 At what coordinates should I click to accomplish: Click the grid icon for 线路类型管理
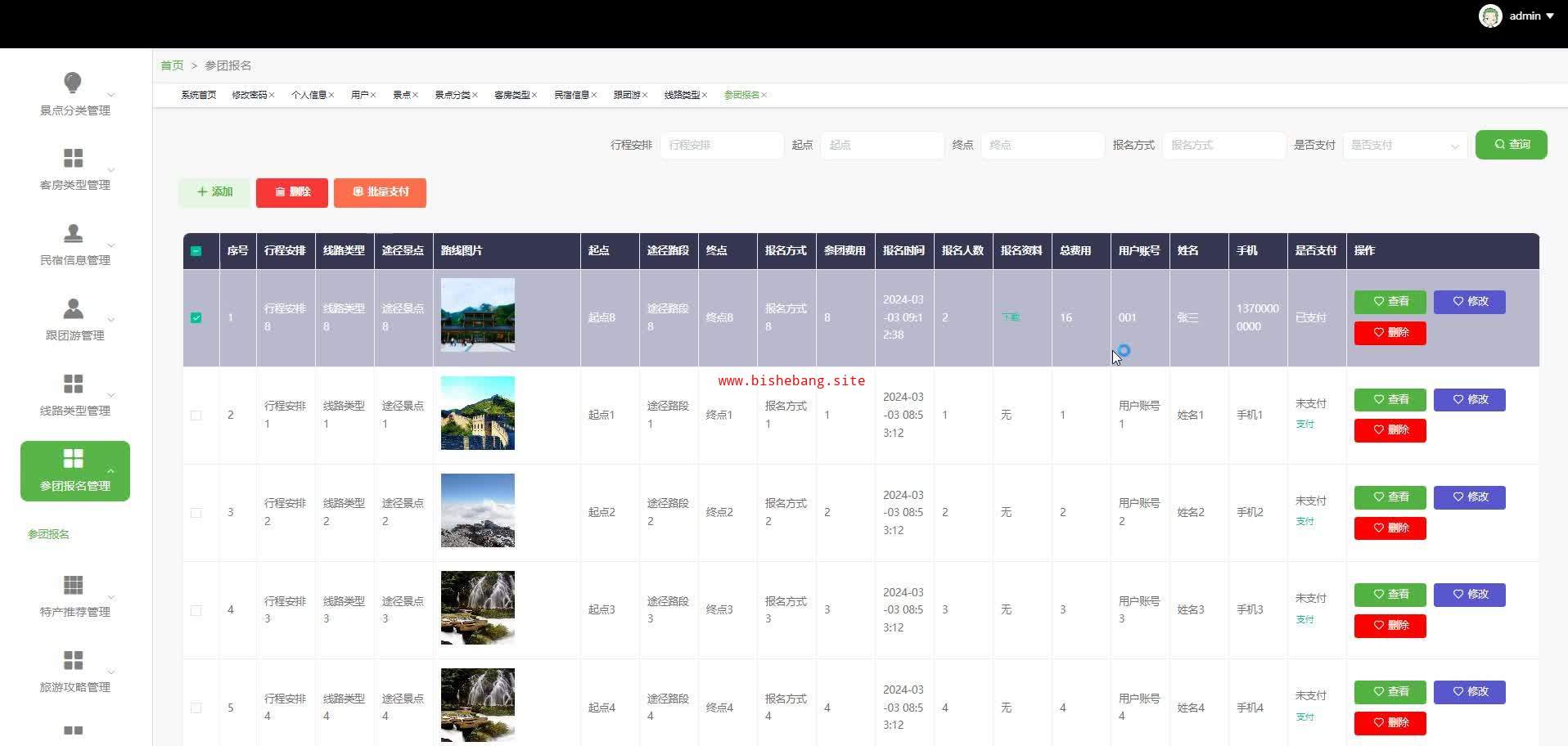click(x=73, y=384)
